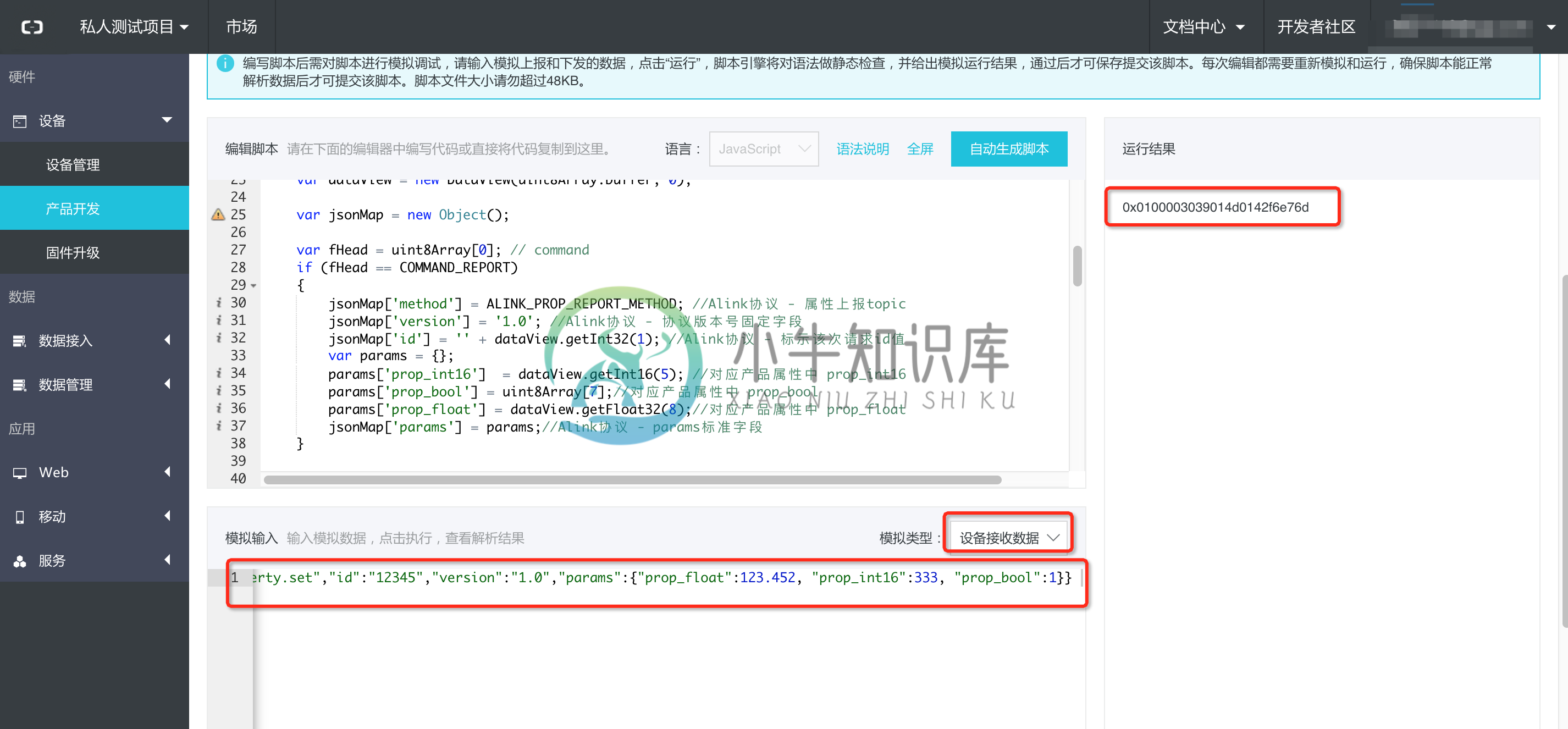Screen dimensions: 1568x729
Task: Click the platform logo icon in top bar
Action: point(32,27)
